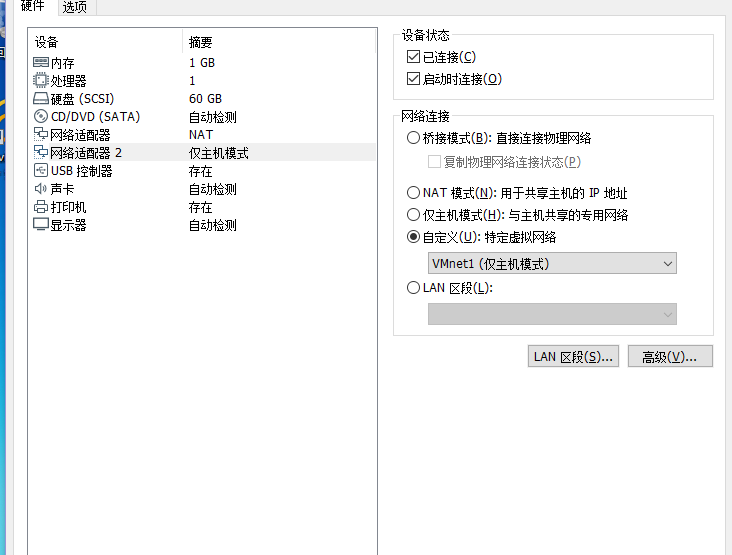Click the printer (打印机) icon

click(41, 207)
